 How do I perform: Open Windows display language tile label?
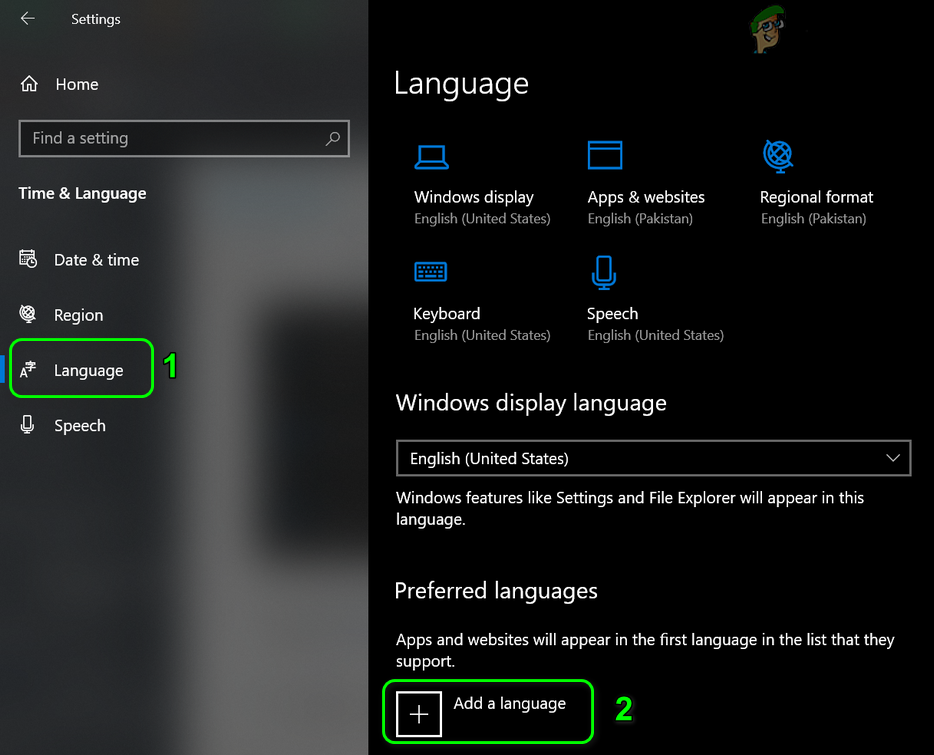click(x=474, y=197)
